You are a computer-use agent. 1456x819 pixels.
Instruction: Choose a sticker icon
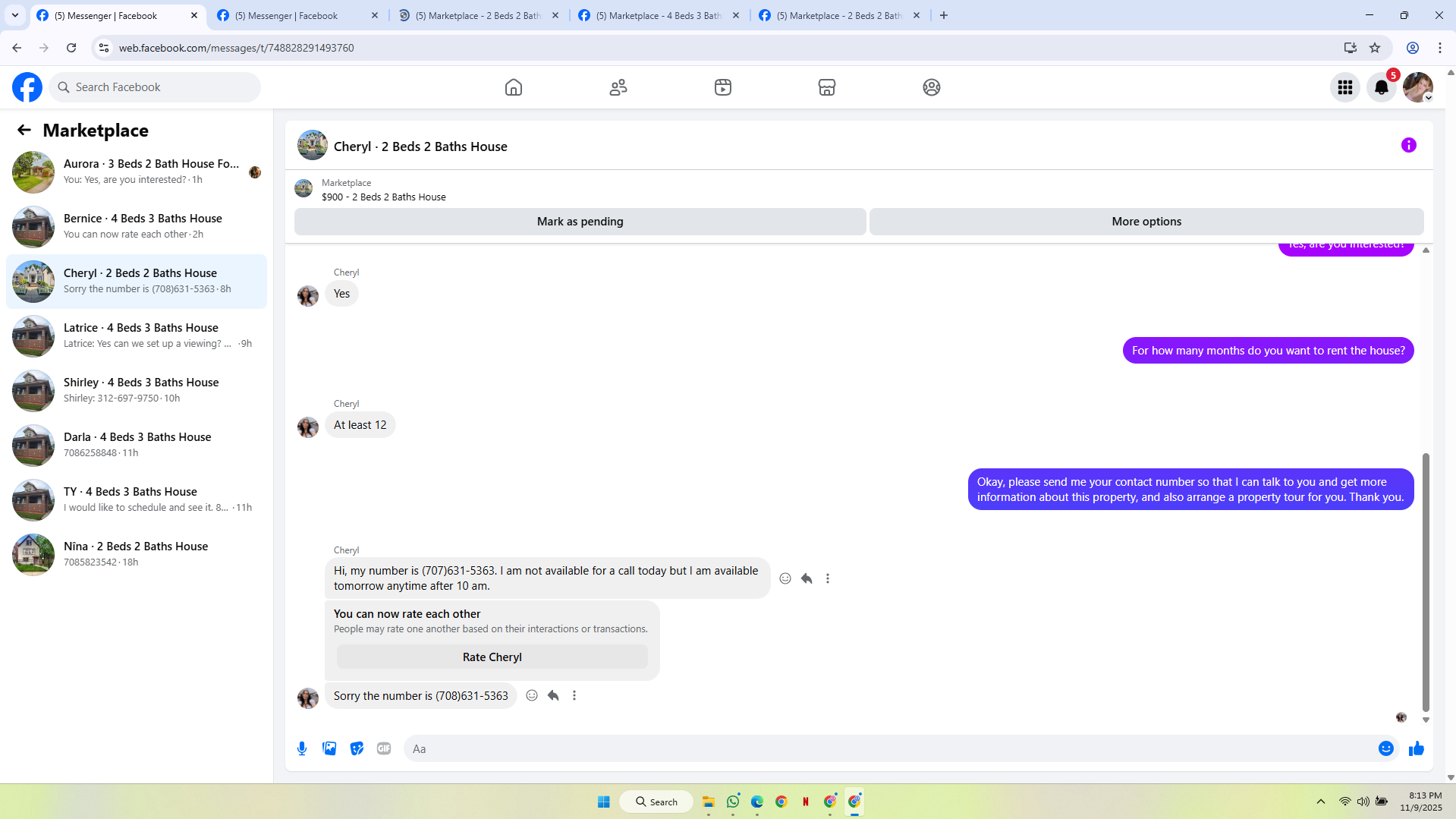[357, 748]
